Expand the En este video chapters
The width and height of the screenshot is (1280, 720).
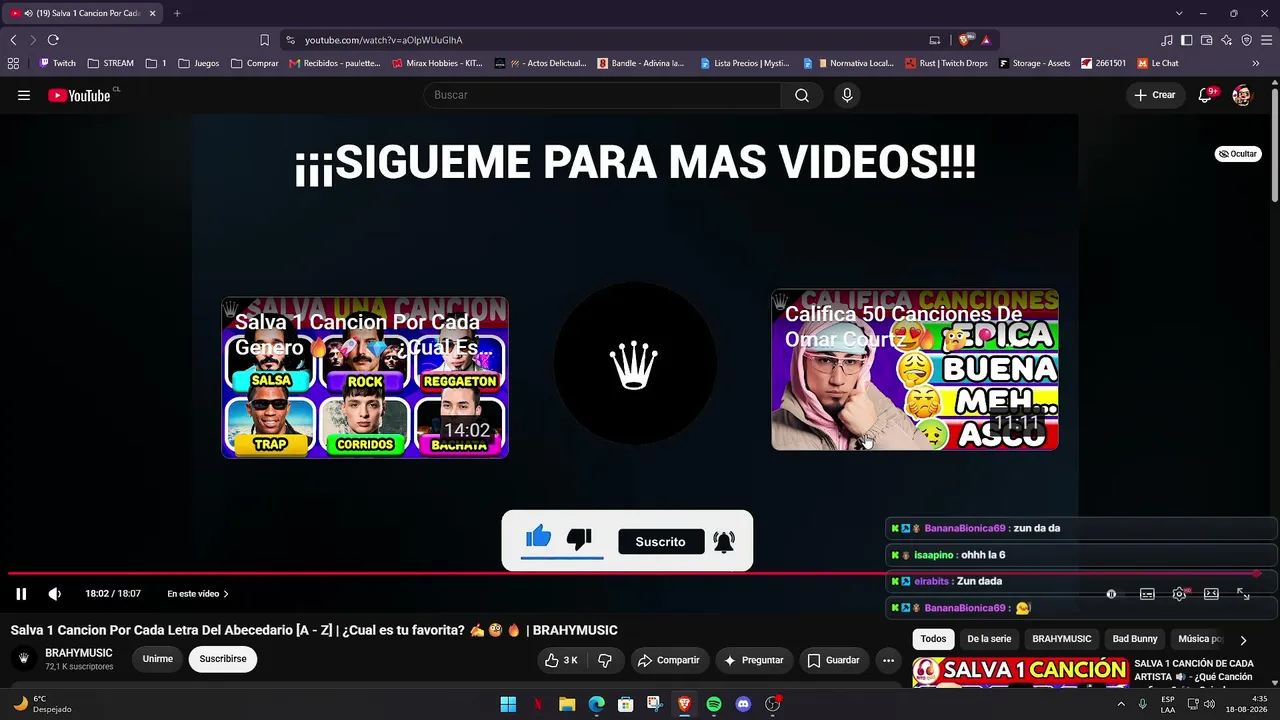[x=198, y=594]
